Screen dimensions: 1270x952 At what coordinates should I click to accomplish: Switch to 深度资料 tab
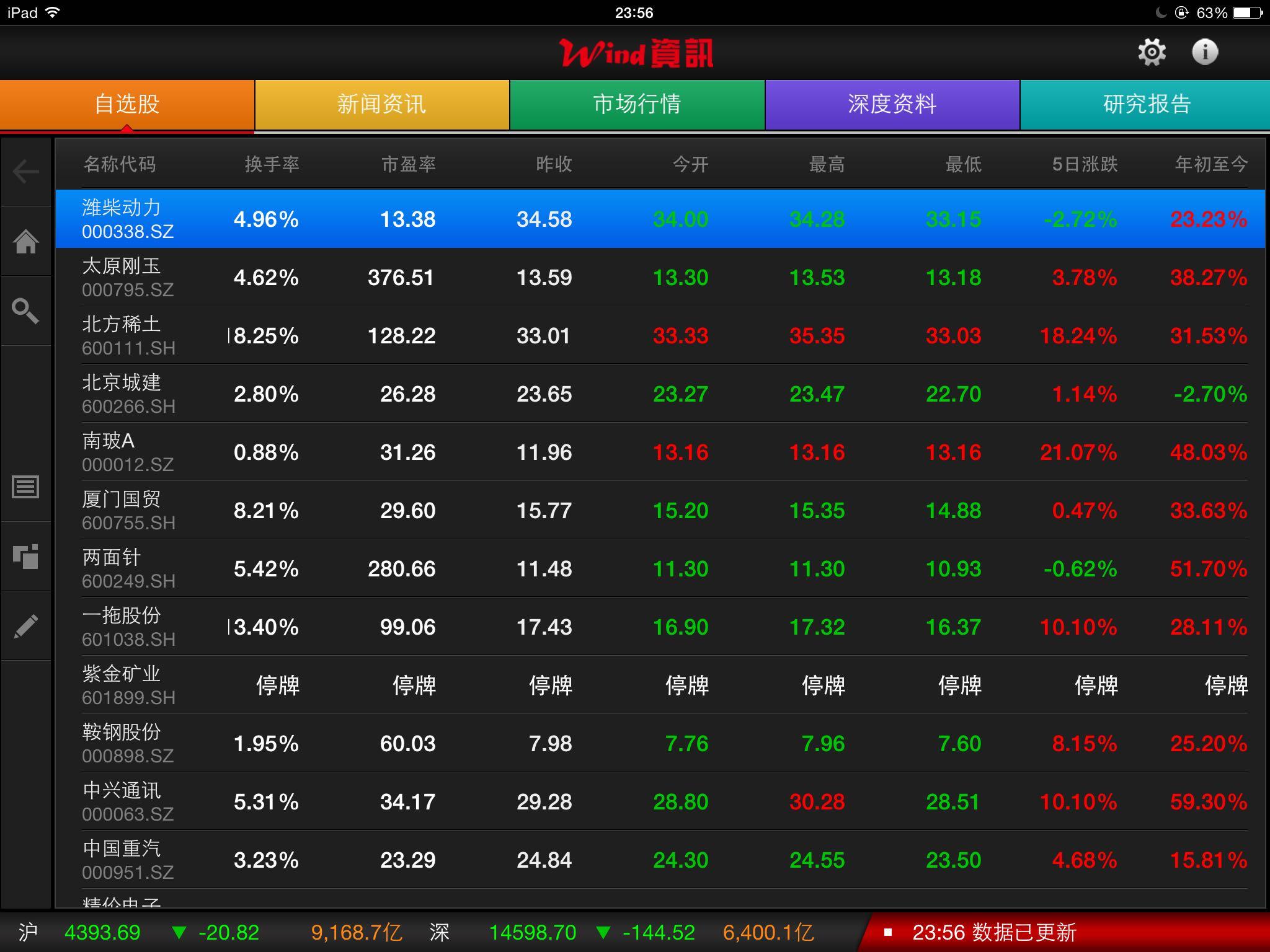892,104
